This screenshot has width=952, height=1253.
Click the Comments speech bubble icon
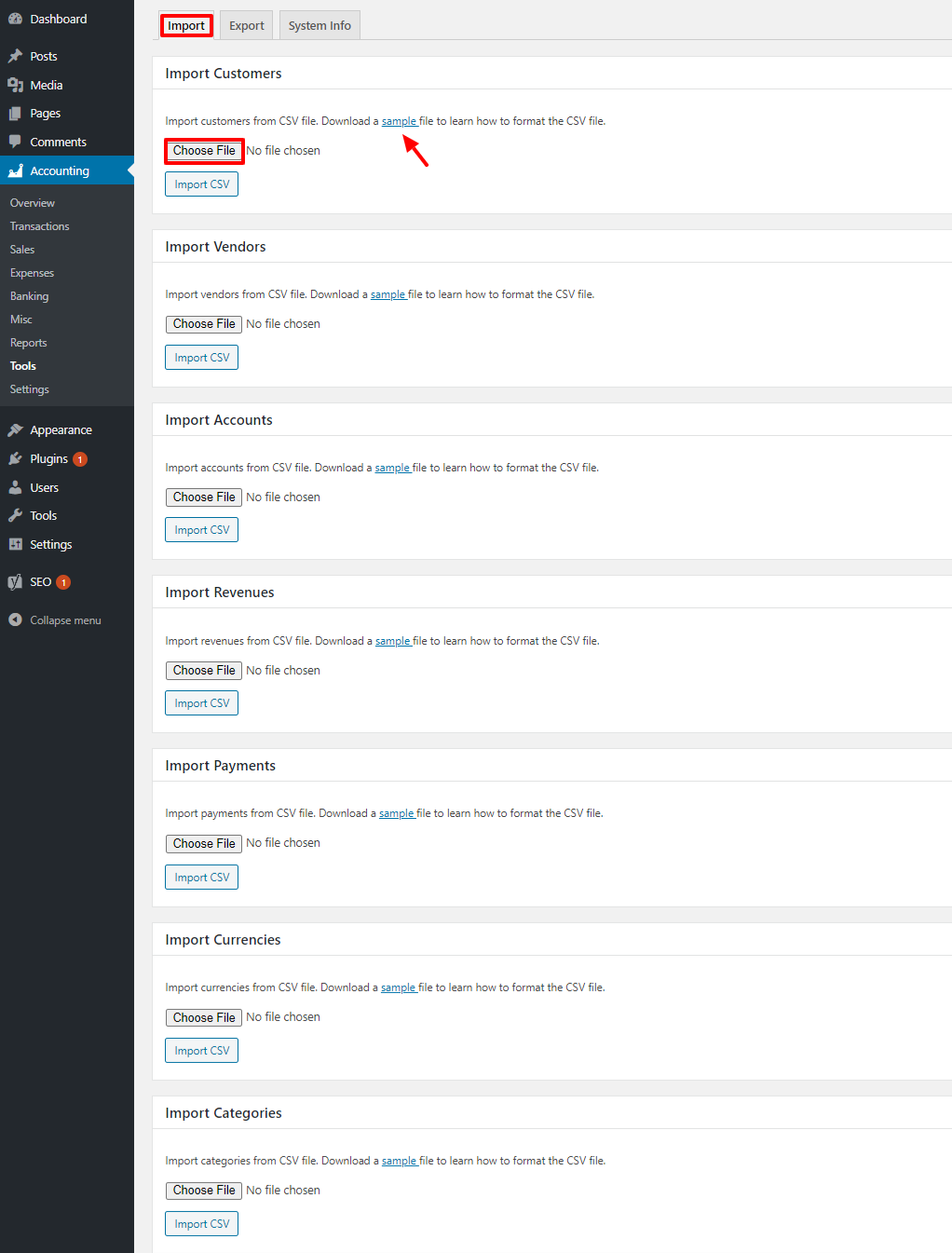15,142
